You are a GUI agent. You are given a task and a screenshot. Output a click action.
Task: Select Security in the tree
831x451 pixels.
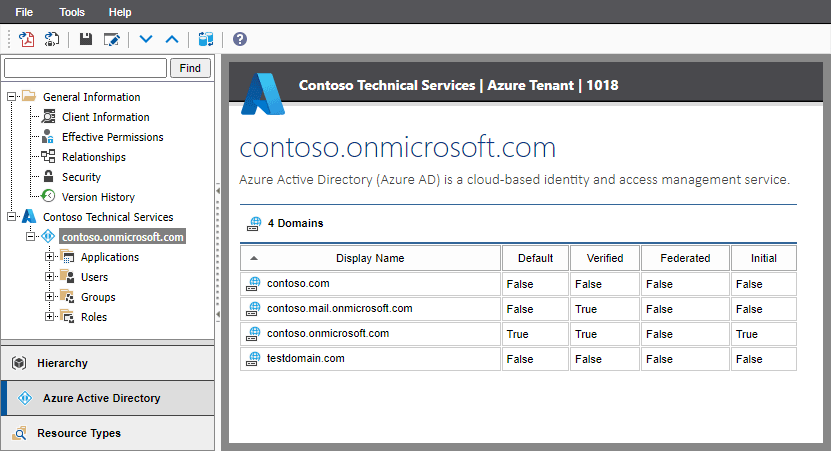[x=81, y=177]
